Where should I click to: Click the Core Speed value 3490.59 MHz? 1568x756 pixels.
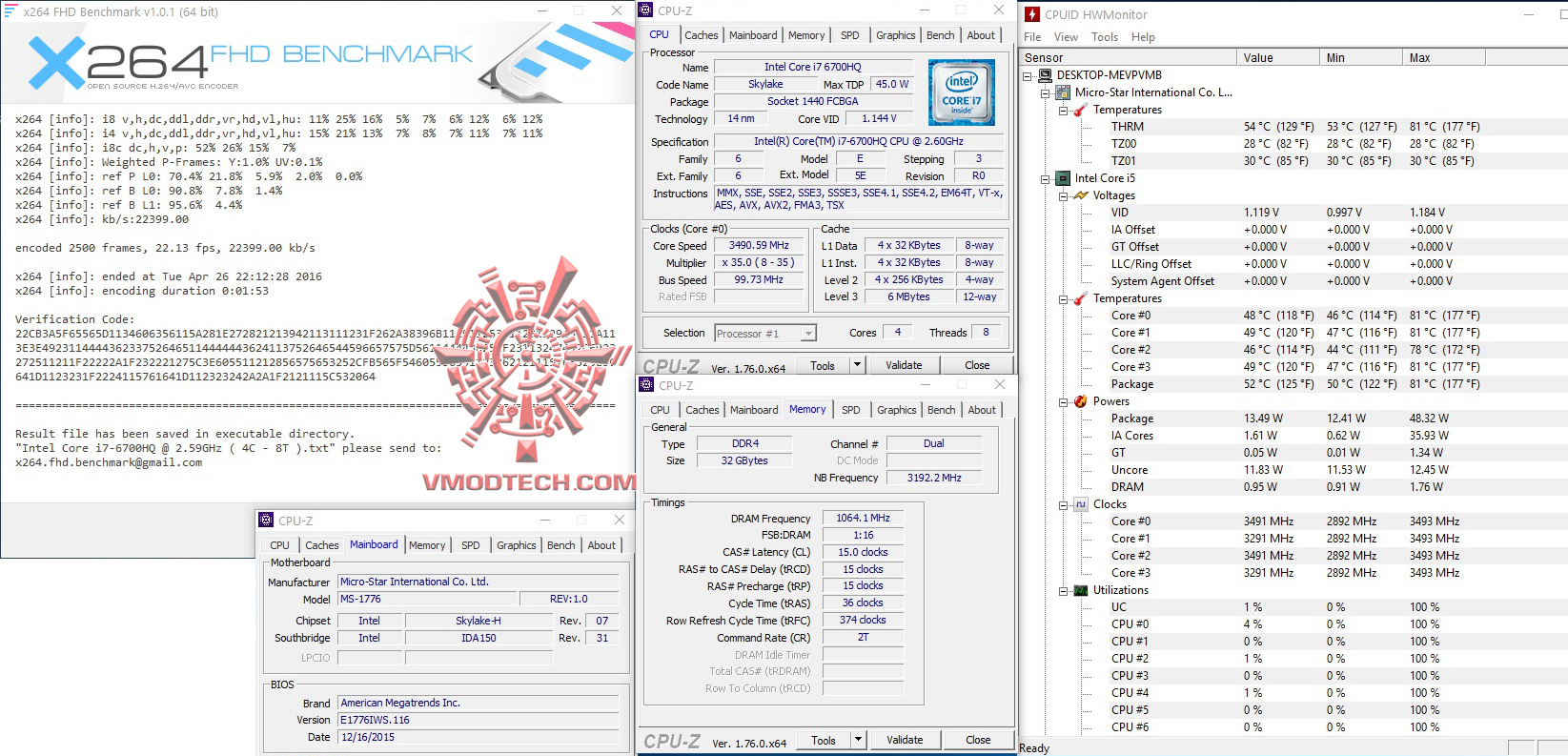[759, 245]
